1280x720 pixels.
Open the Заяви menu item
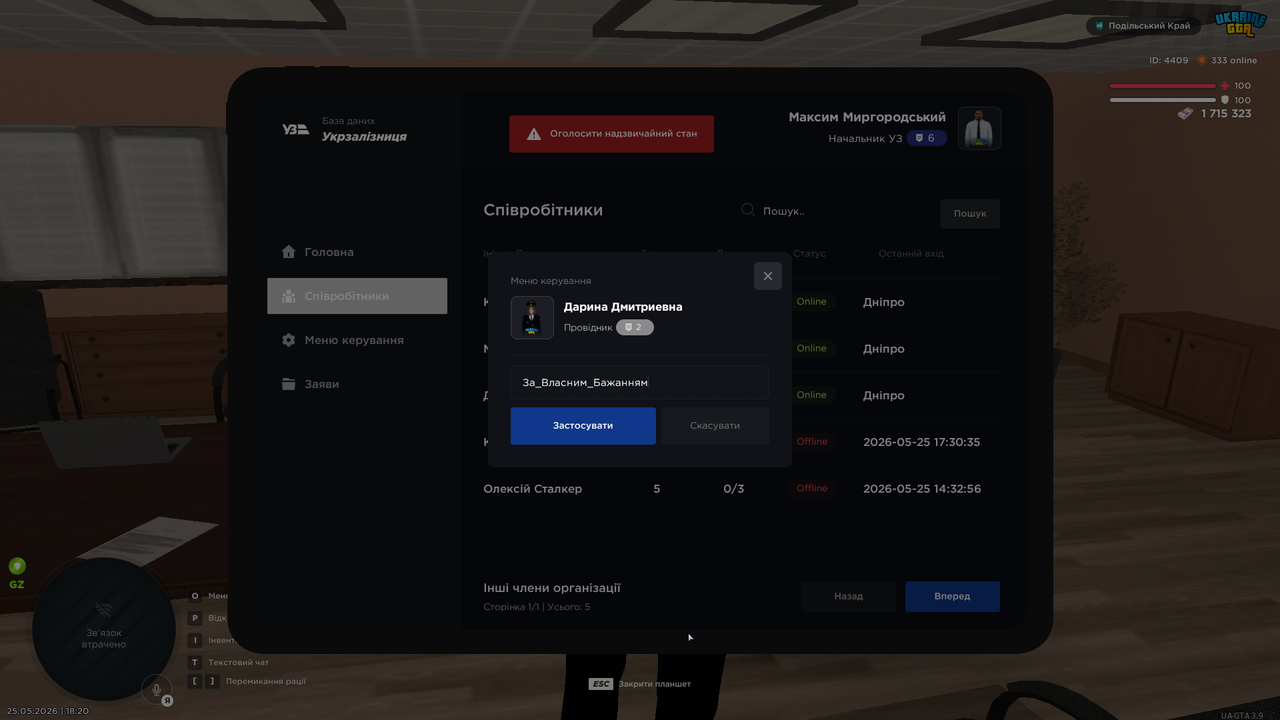357,384
